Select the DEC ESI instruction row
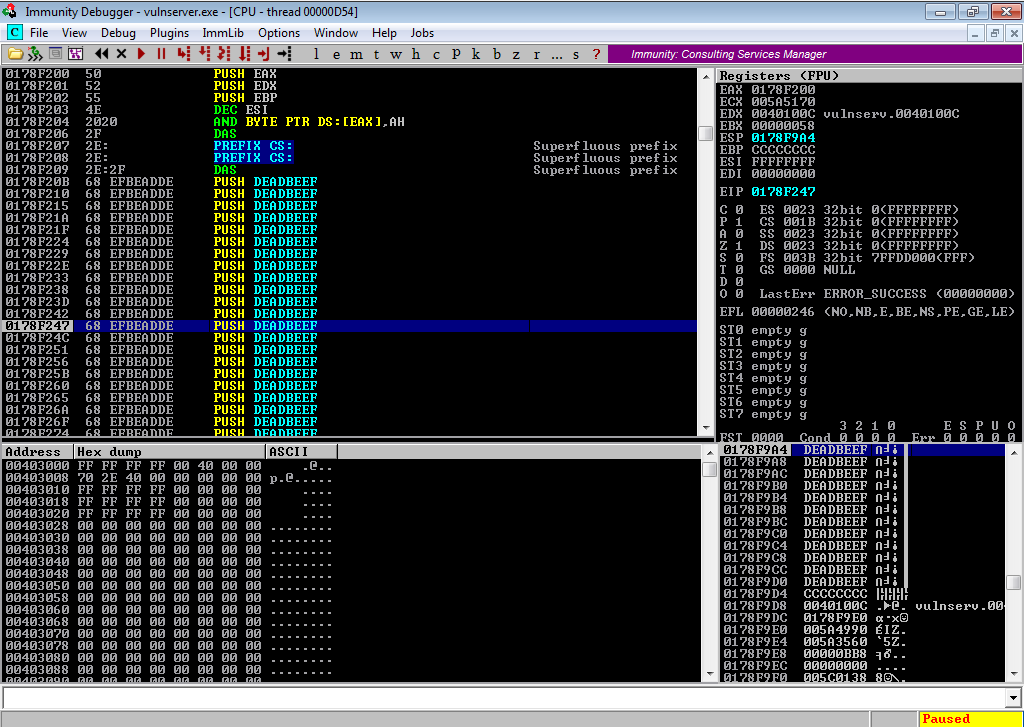The width and height of the screenshot is (1024, 727). point(349,110)
